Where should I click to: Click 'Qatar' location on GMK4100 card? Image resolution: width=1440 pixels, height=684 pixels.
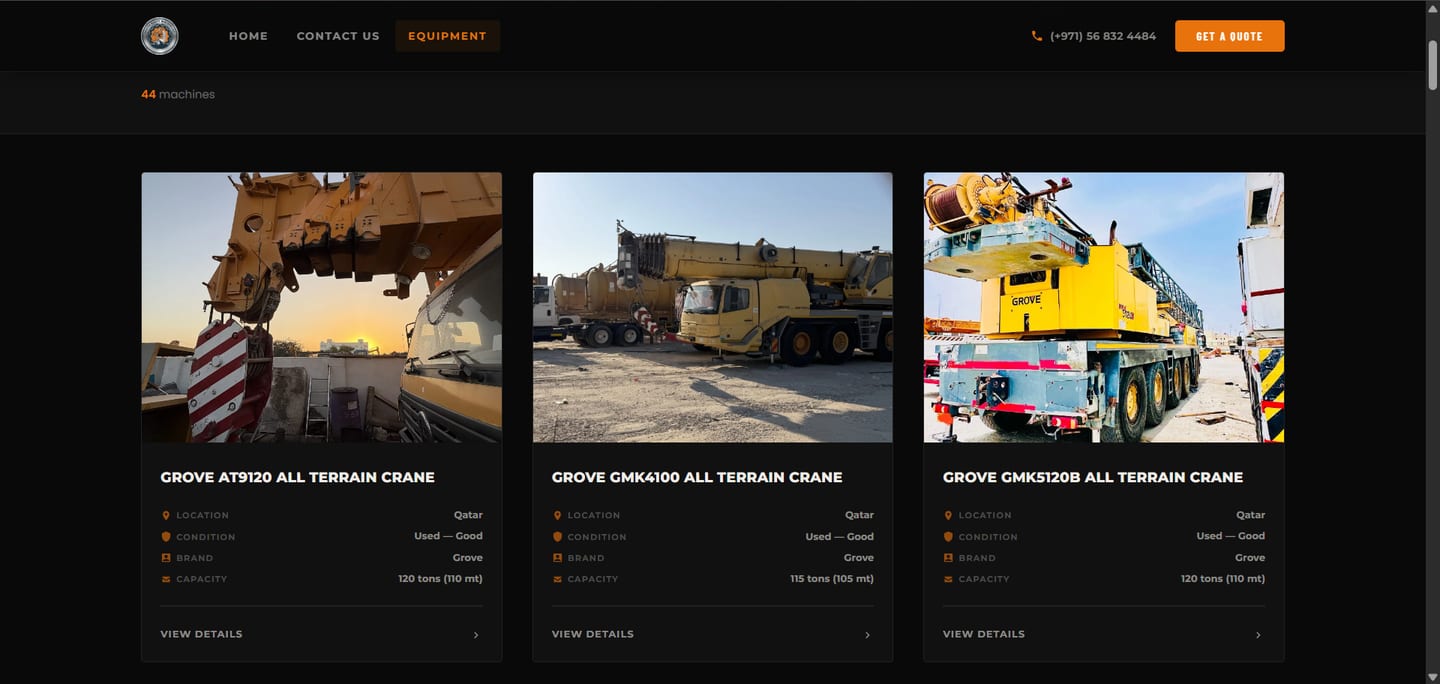(859, 515)
